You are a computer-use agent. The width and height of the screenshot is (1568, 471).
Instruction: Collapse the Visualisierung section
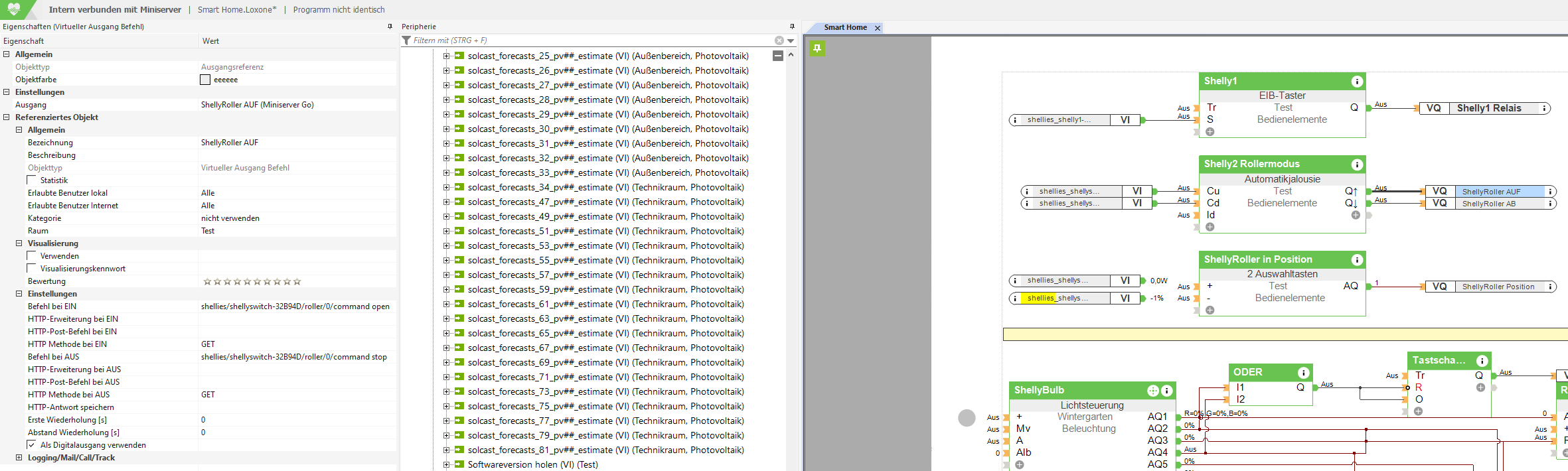tap(19, 243)
